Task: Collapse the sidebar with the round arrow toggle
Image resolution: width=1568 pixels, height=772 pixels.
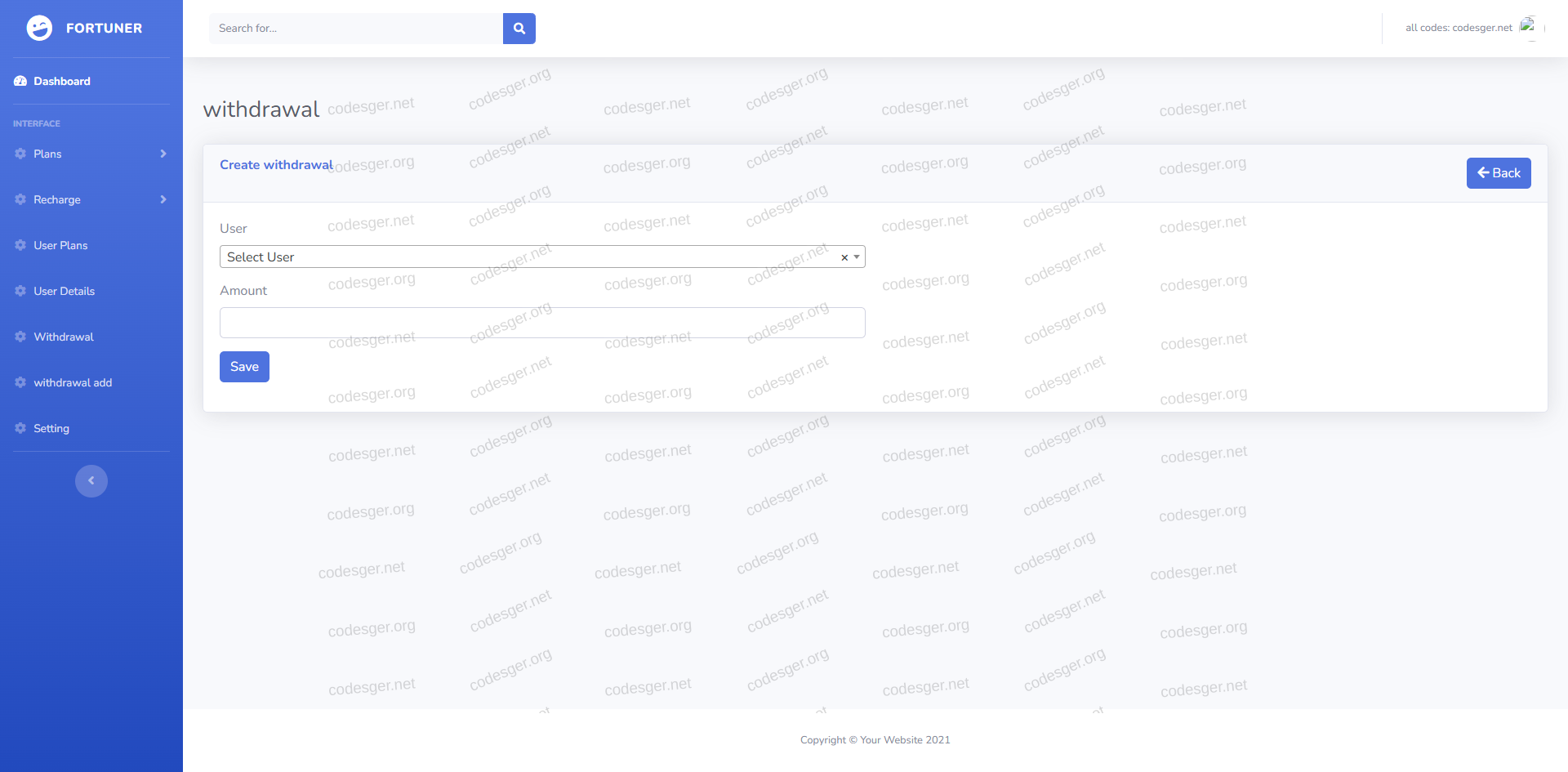Action: (91, 480)
